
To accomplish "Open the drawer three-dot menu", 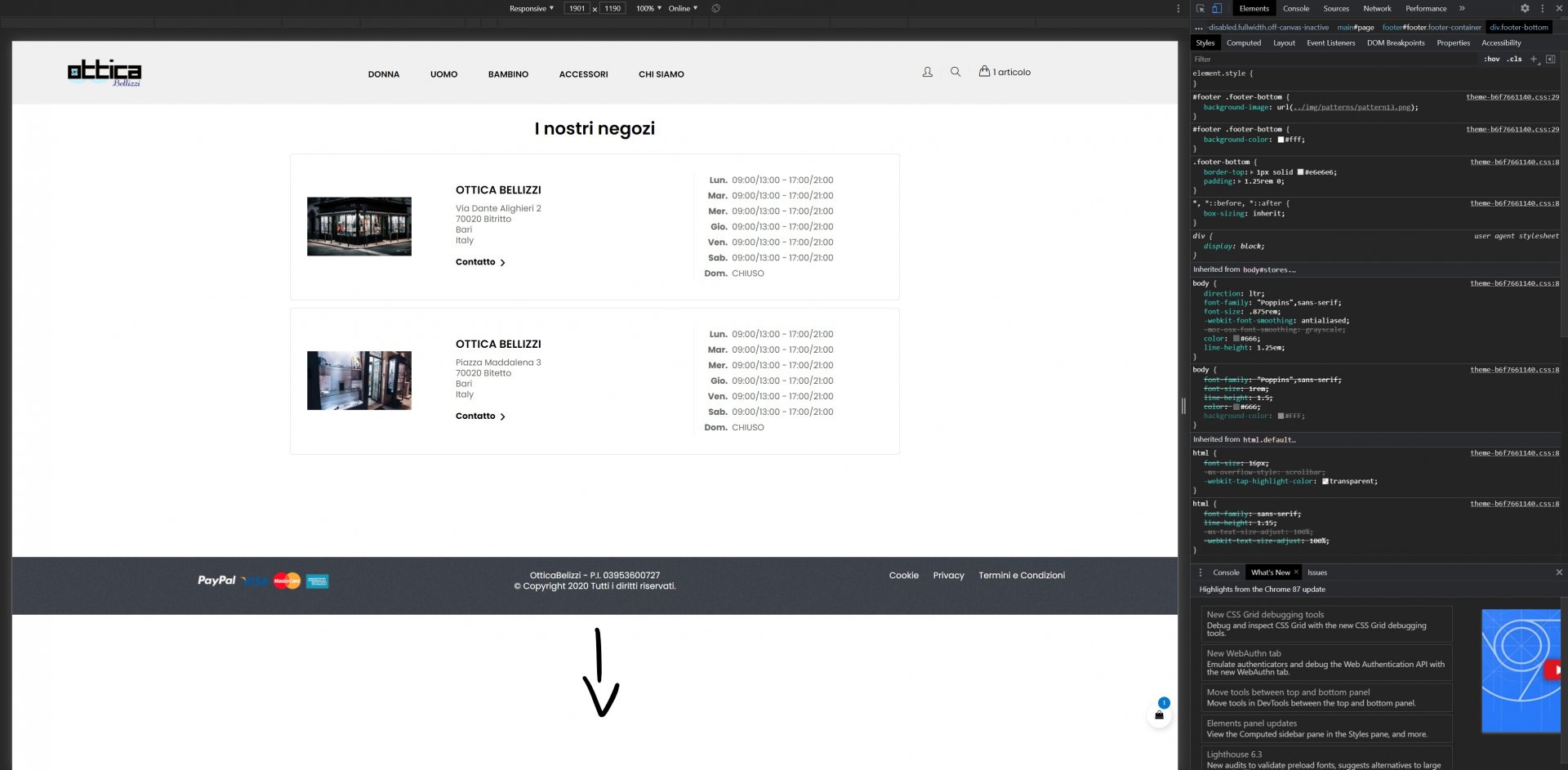I will tap(1200, 572).
